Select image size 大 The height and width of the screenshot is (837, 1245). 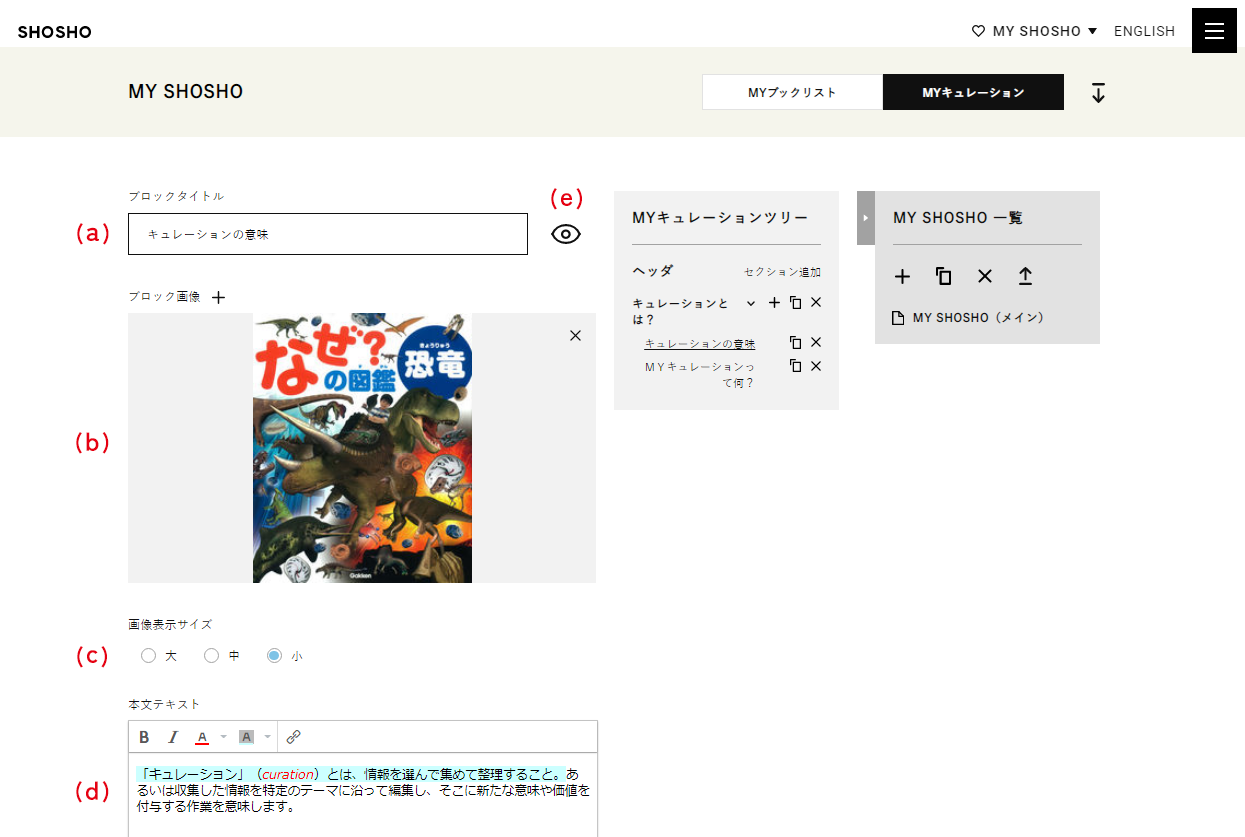click(x=148, y=656)
